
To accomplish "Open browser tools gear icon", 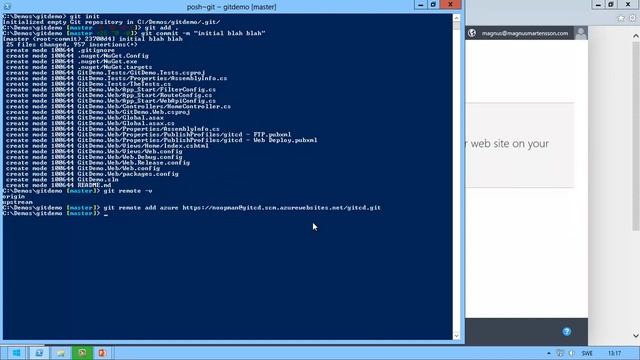I will pyautogui.click(x=633, y=18).
